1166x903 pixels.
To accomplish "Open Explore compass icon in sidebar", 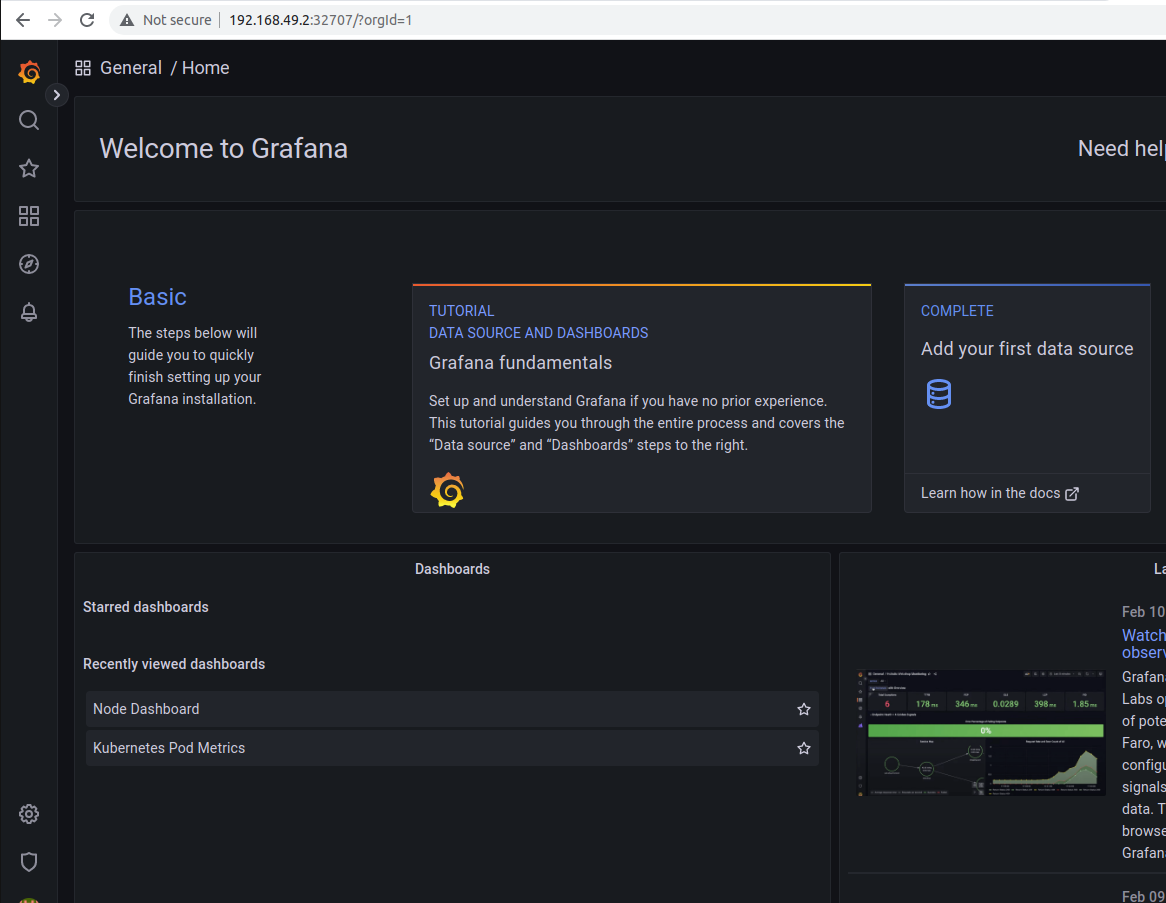I will click(29, 264).
